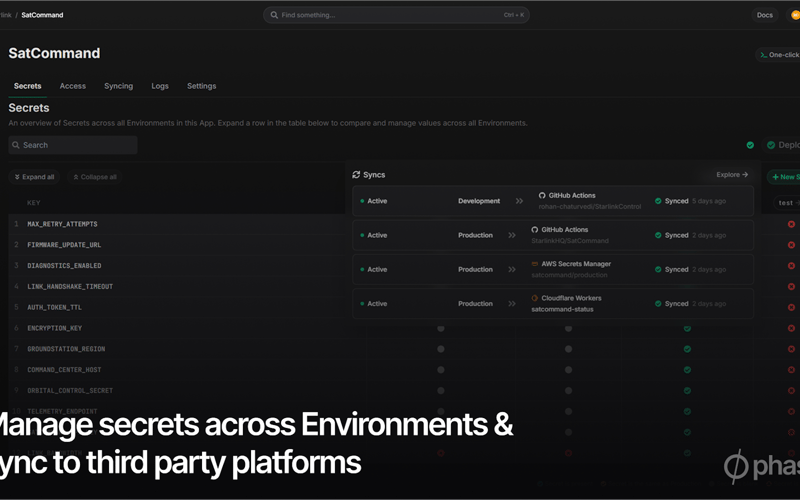Click the green check in ENCRYPTION_KEY row
The width and height of the screenshot is (800, 500).
tap(687, 329)
